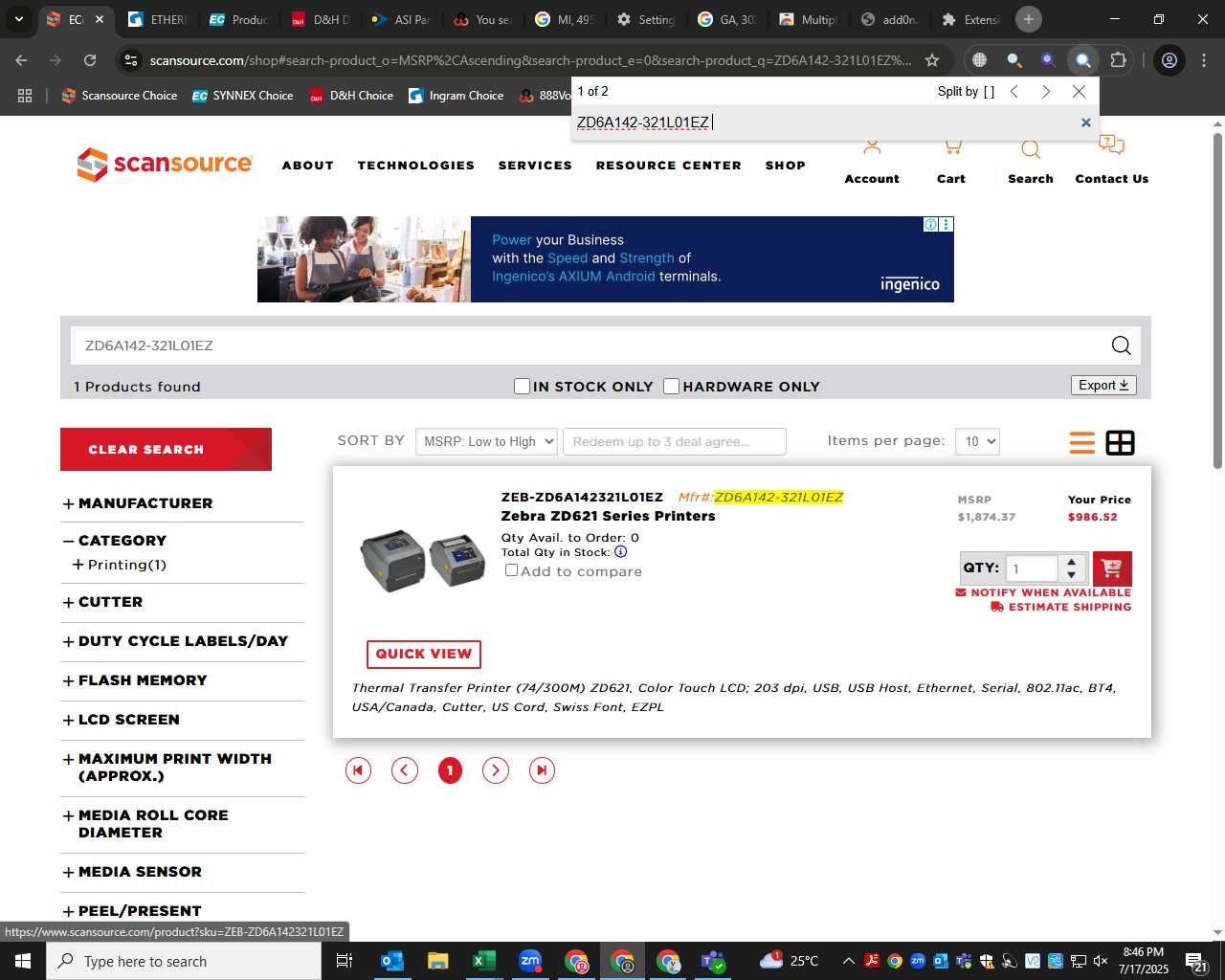Open Excel from the taskbar

coord(484,961)
